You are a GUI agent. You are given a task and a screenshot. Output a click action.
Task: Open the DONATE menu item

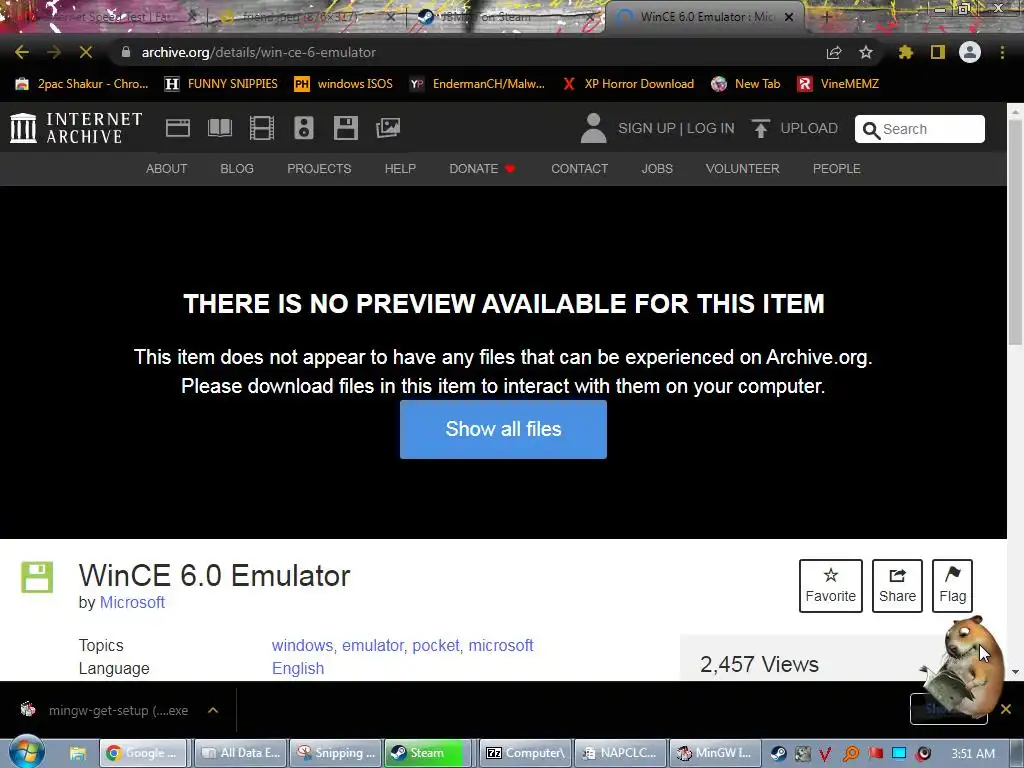point(483,168)
